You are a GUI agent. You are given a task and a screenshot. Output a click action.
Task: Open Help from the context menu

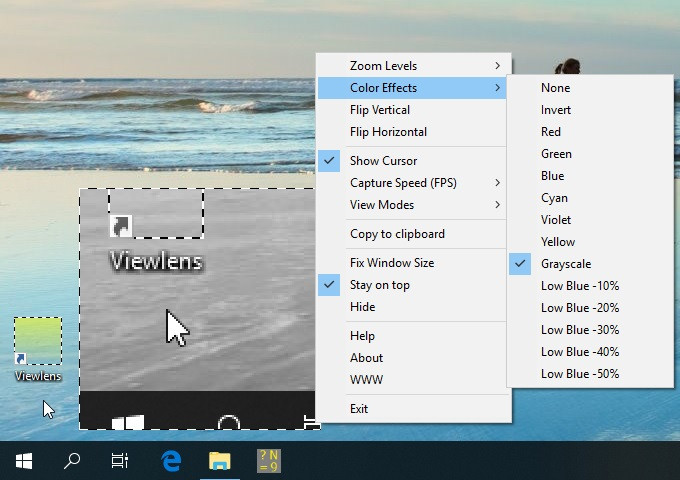(x=412, y=336)
